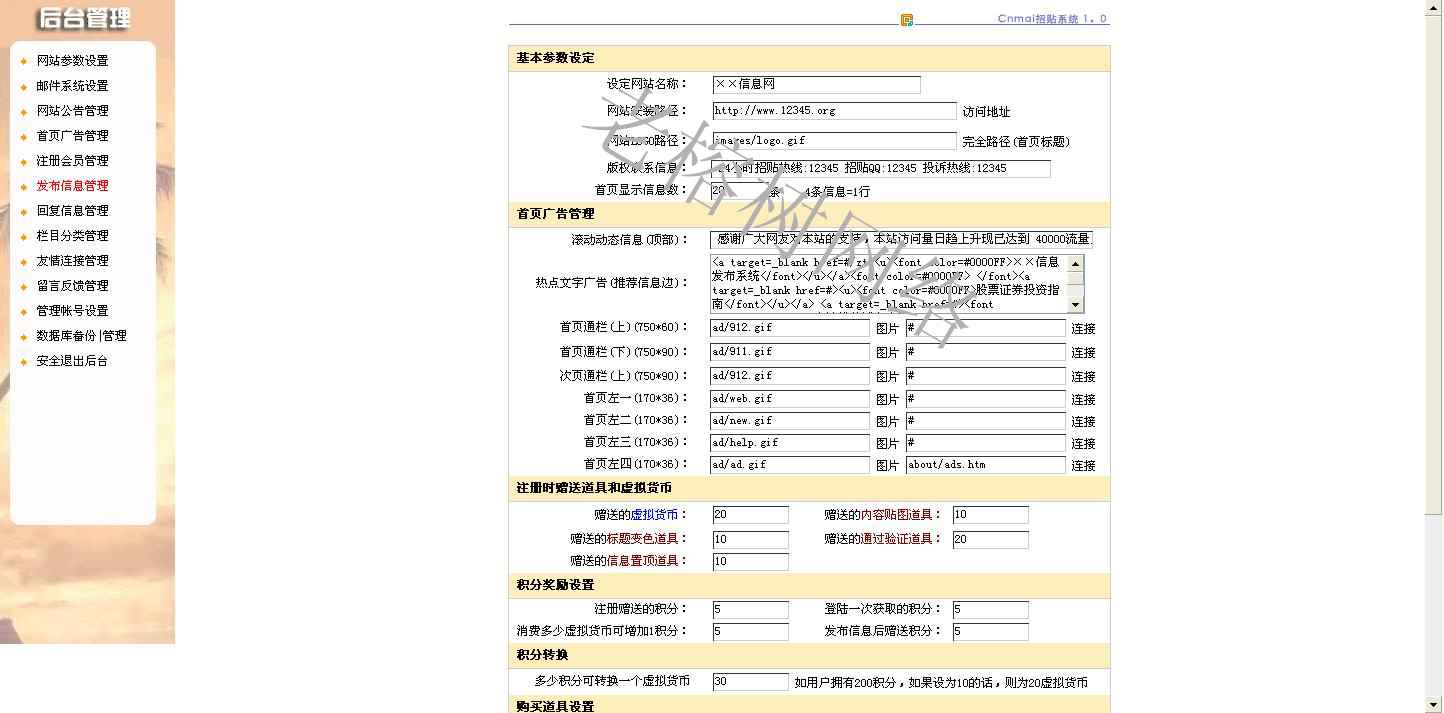Select the highlighted 发布信息管理 entry

point(72,186)
